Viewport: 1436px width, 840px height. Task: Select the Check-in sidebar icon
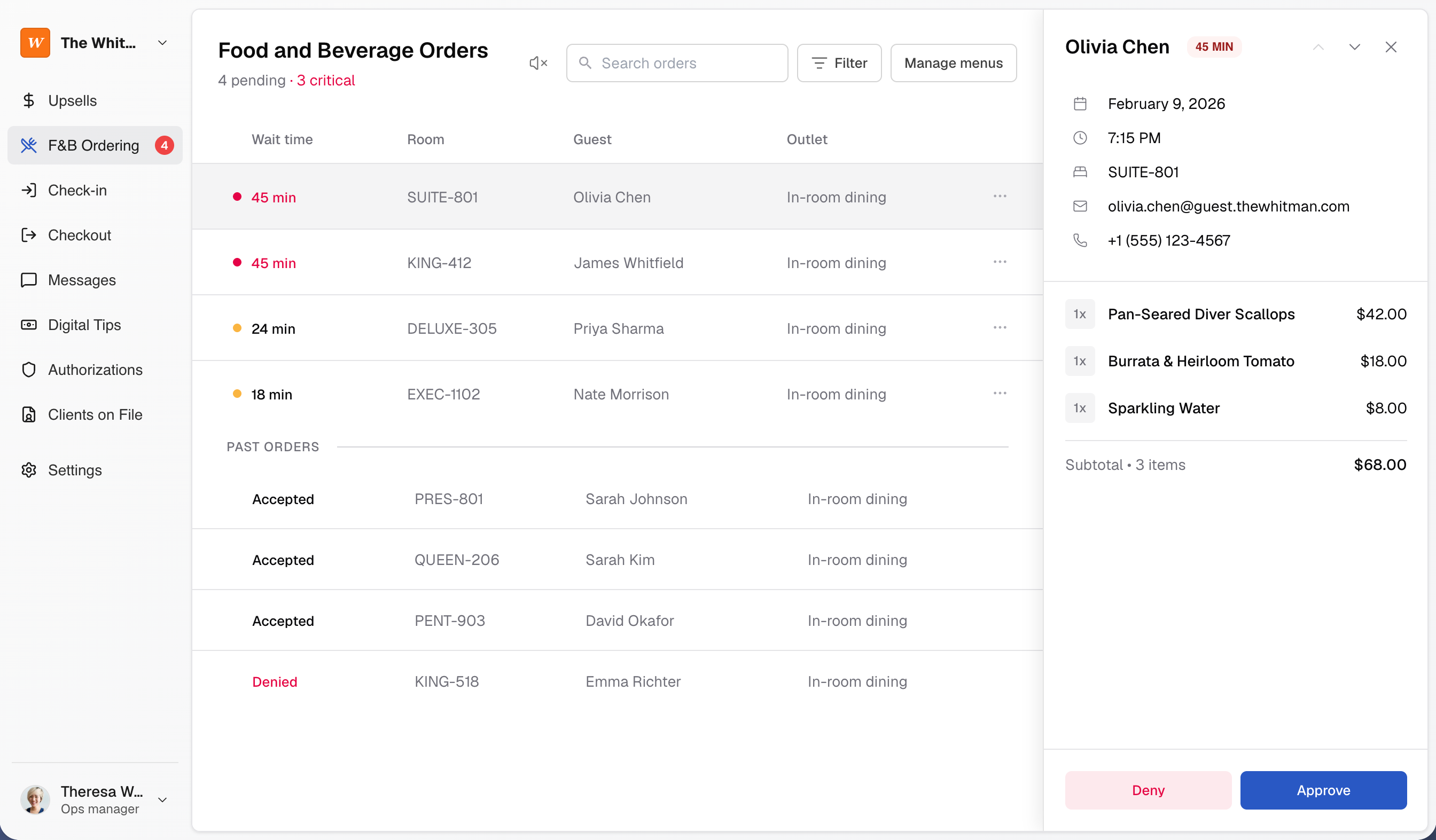[77, 190]
